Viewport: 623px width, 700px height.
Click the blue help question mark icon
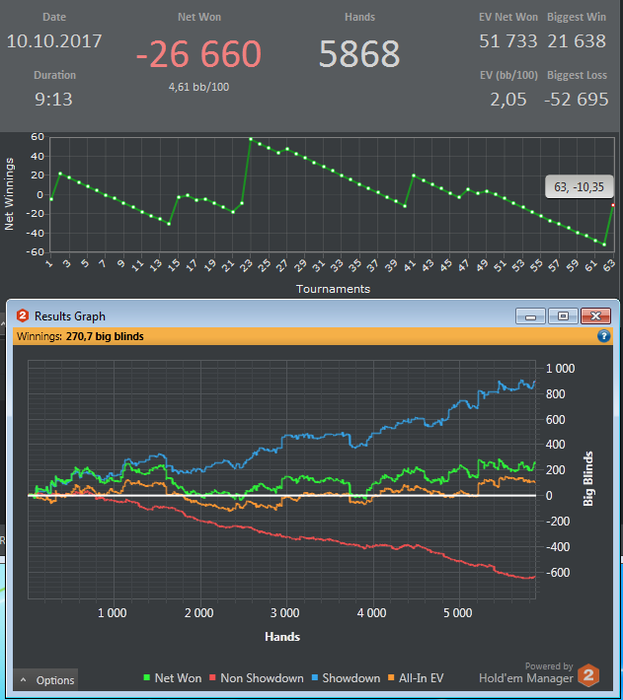tap(603, 336)
